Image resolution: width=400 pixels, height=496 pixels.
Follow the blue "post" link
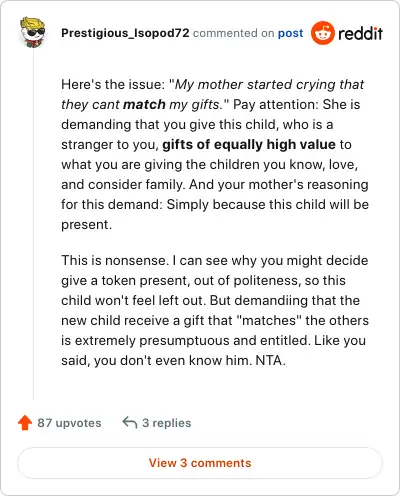[x=291, y=33]
